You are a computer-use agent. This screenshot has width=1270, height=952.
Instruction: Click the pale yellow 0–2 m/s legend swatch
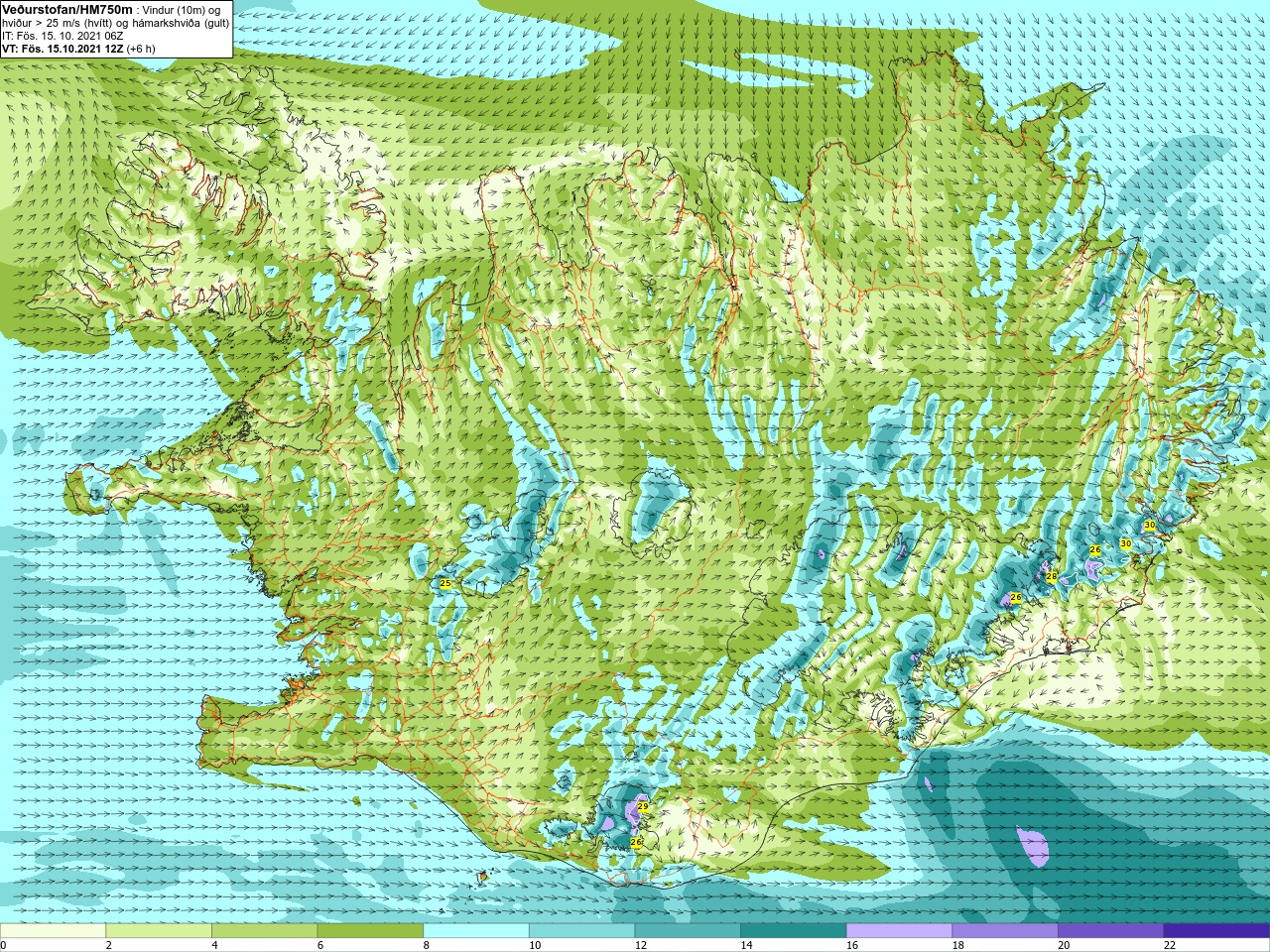tap(53, 931)
